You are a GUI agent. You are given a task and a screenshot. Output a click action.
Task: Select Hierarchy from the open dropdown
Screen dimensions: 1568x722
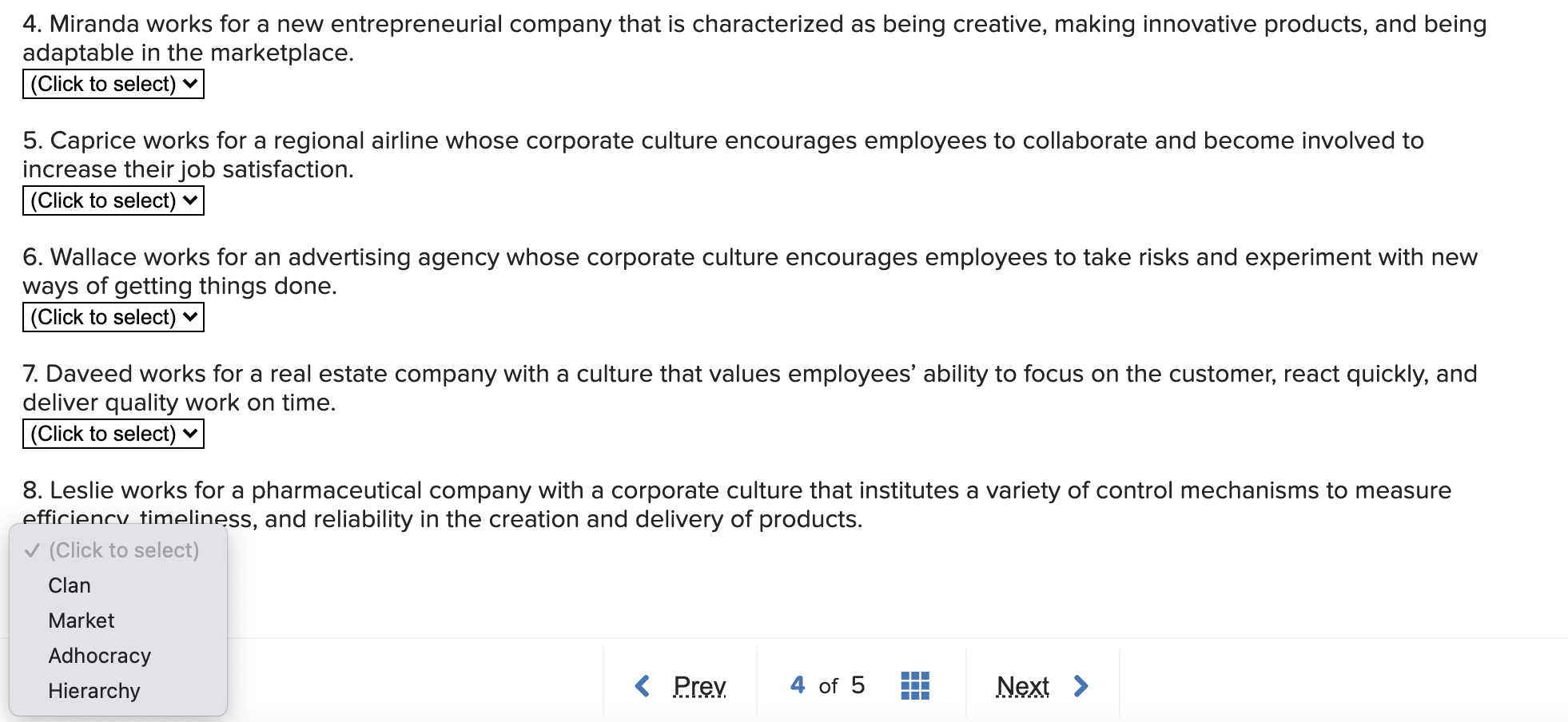(94, 690)
